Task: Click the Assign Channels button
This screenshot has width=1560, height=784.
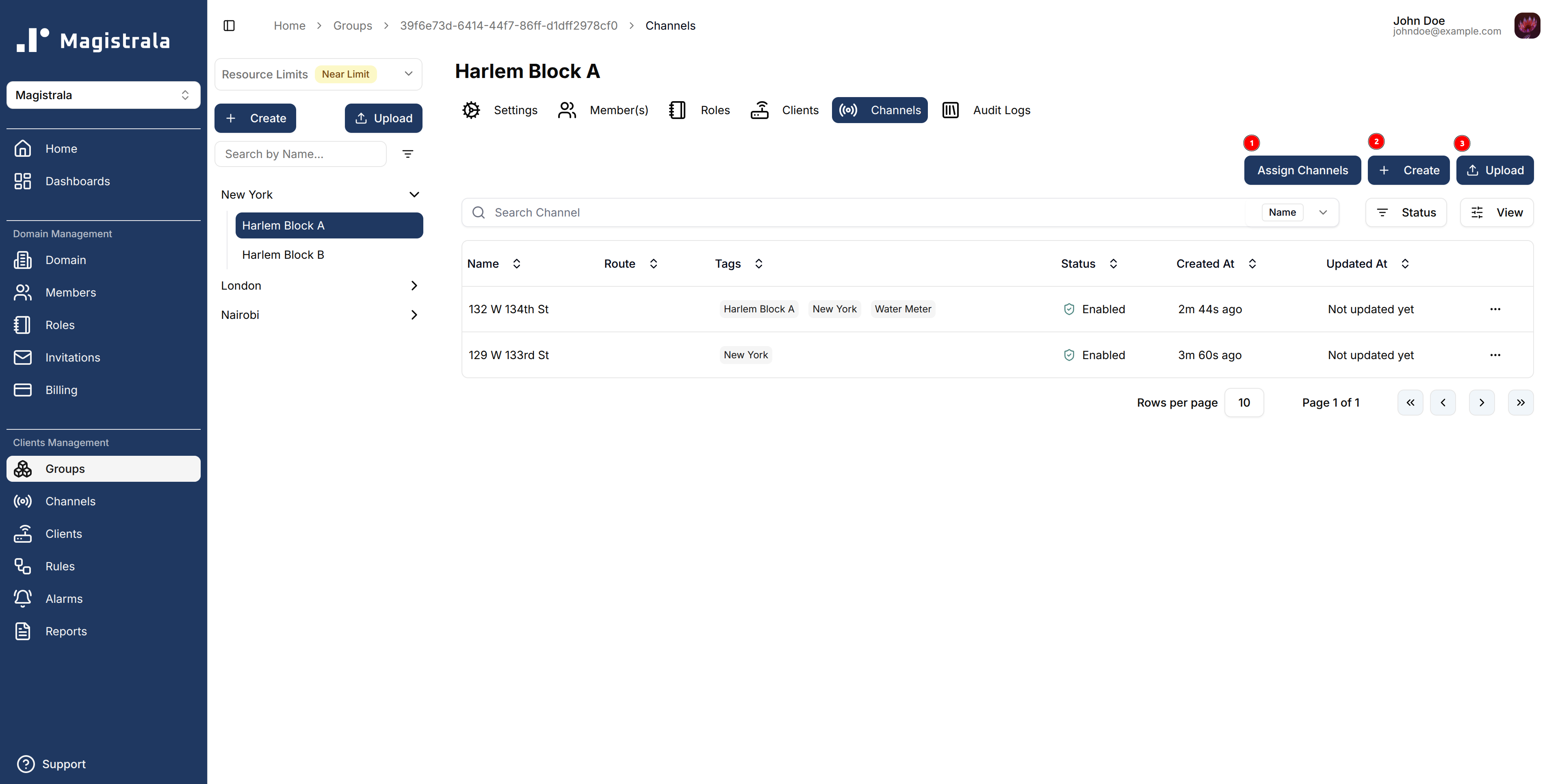Action: coord(1302,170)
